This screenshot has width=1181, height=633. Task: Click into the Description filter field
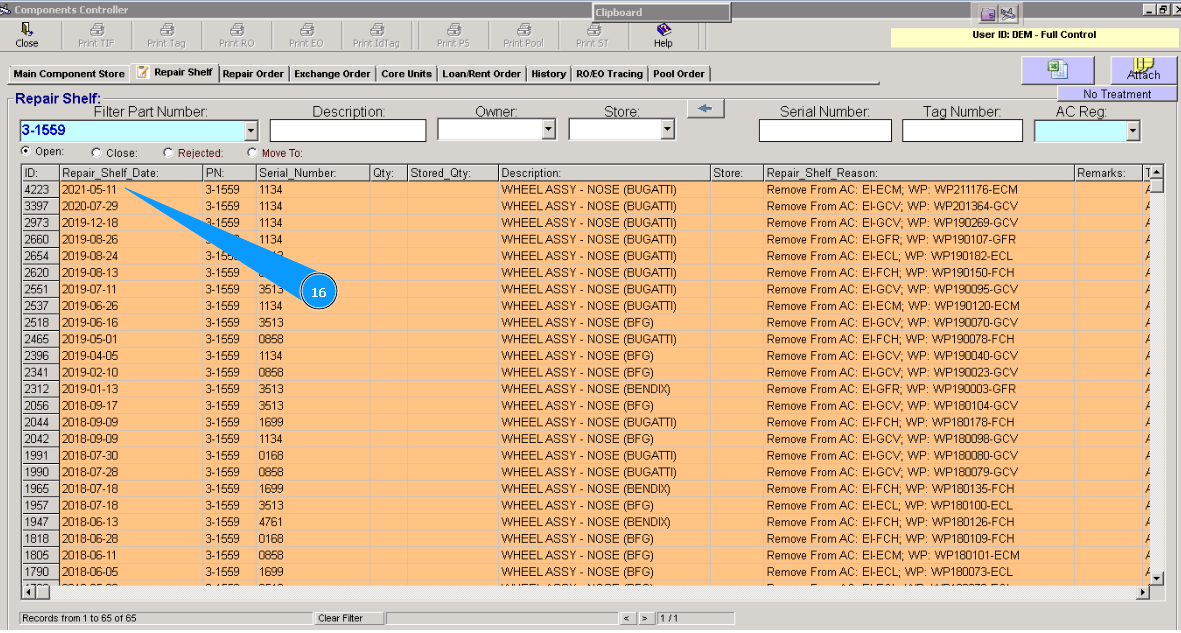pyautogui.click(x=348, y=130)
